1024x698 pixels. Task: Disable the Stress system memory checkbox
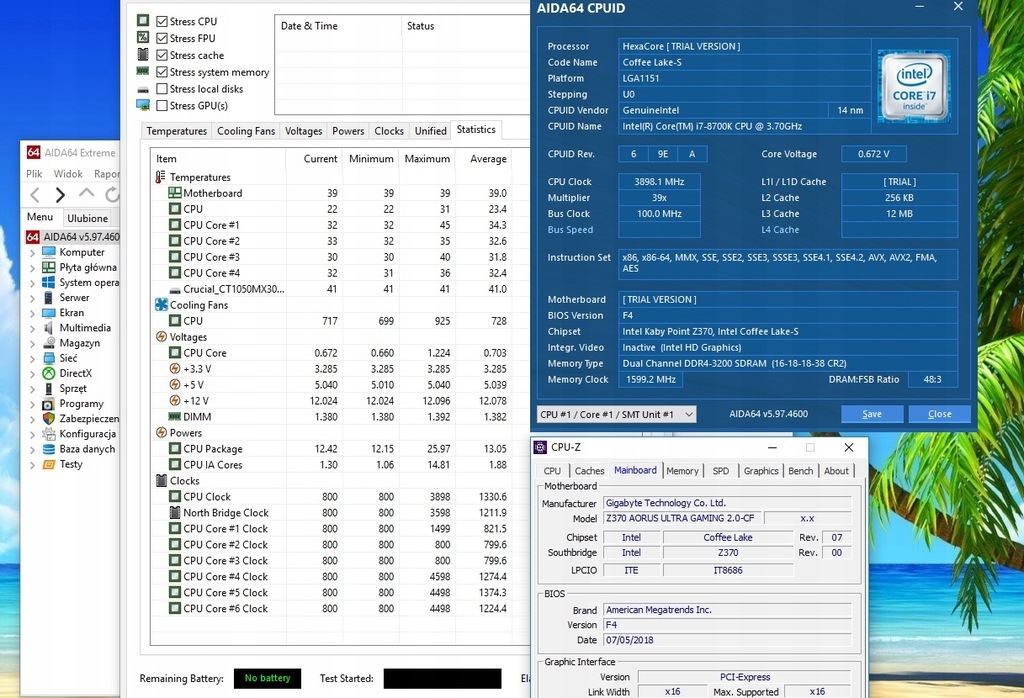point(162,72)
